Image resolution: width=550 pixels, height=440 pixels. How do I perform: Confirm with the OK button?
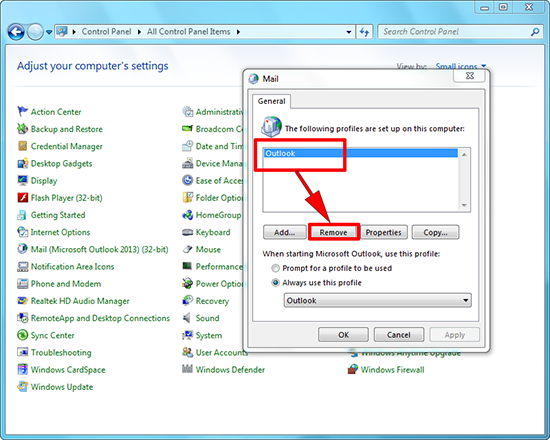(343, 335)
